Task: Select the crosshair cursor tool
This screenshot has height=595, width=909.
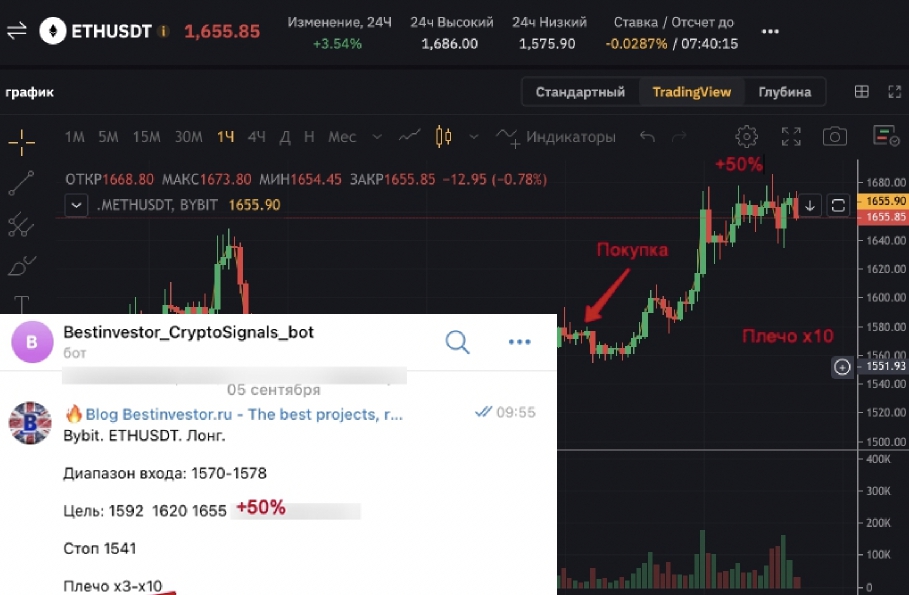Action: (21, 142)
